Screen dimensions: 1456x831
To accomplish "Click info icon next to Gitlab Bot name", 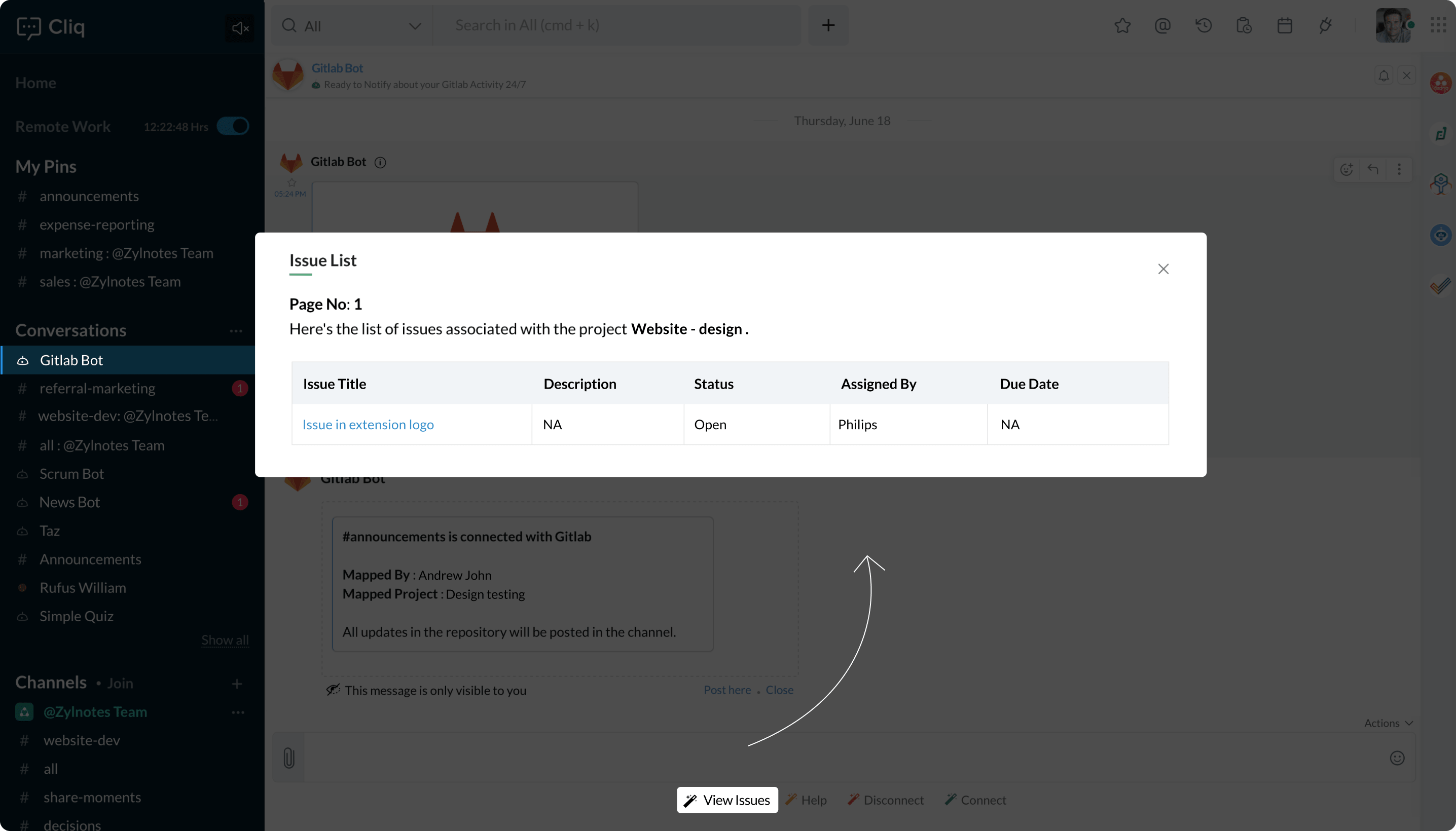I will coord(380,163).
